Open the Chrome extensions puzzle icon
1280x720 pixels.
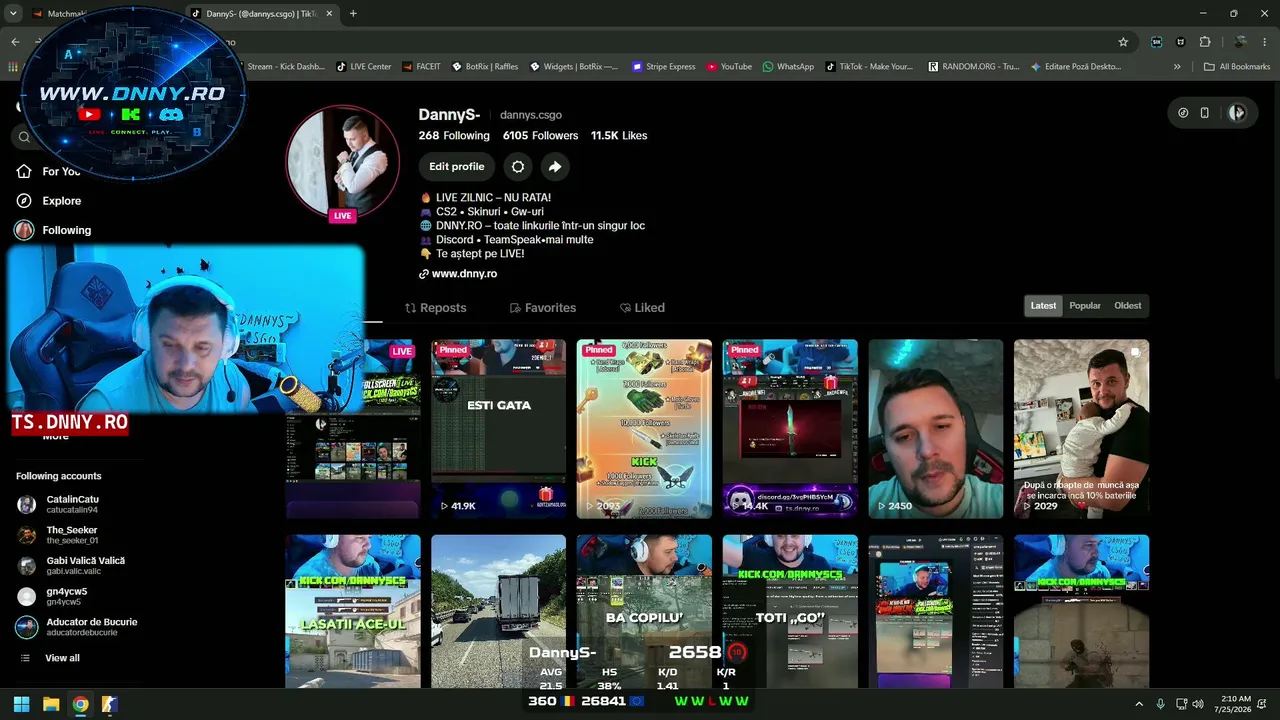coord(1205,42)
